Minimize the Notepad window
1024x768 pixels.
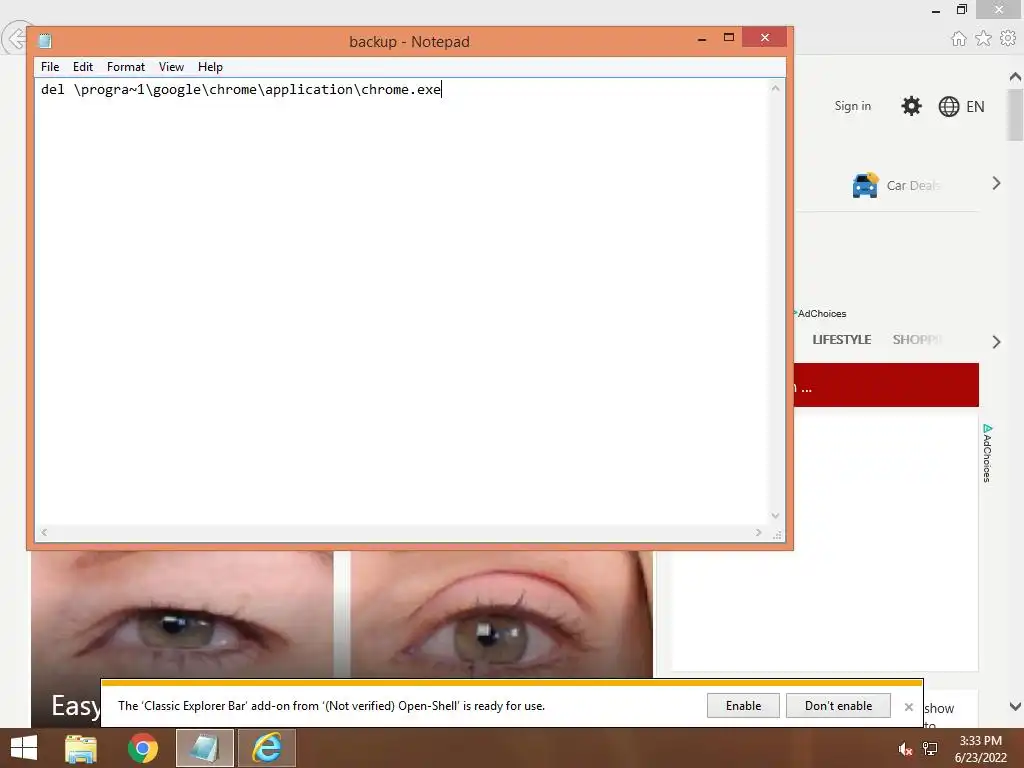[702, 39]
